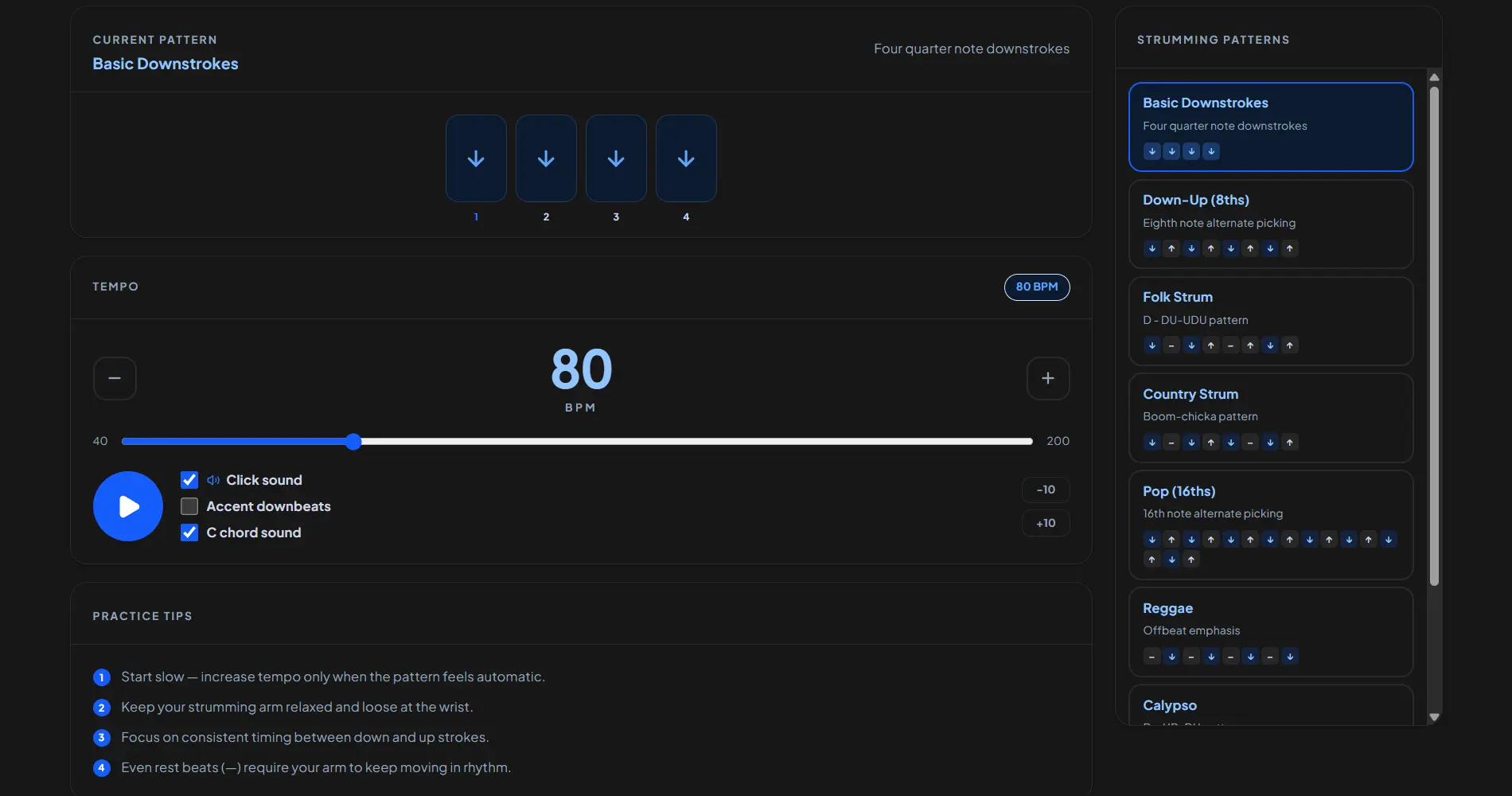Click the large 80 BPM tempo readout
Viewport: 1512px width, 796px height.
click(x=582, y=370)
